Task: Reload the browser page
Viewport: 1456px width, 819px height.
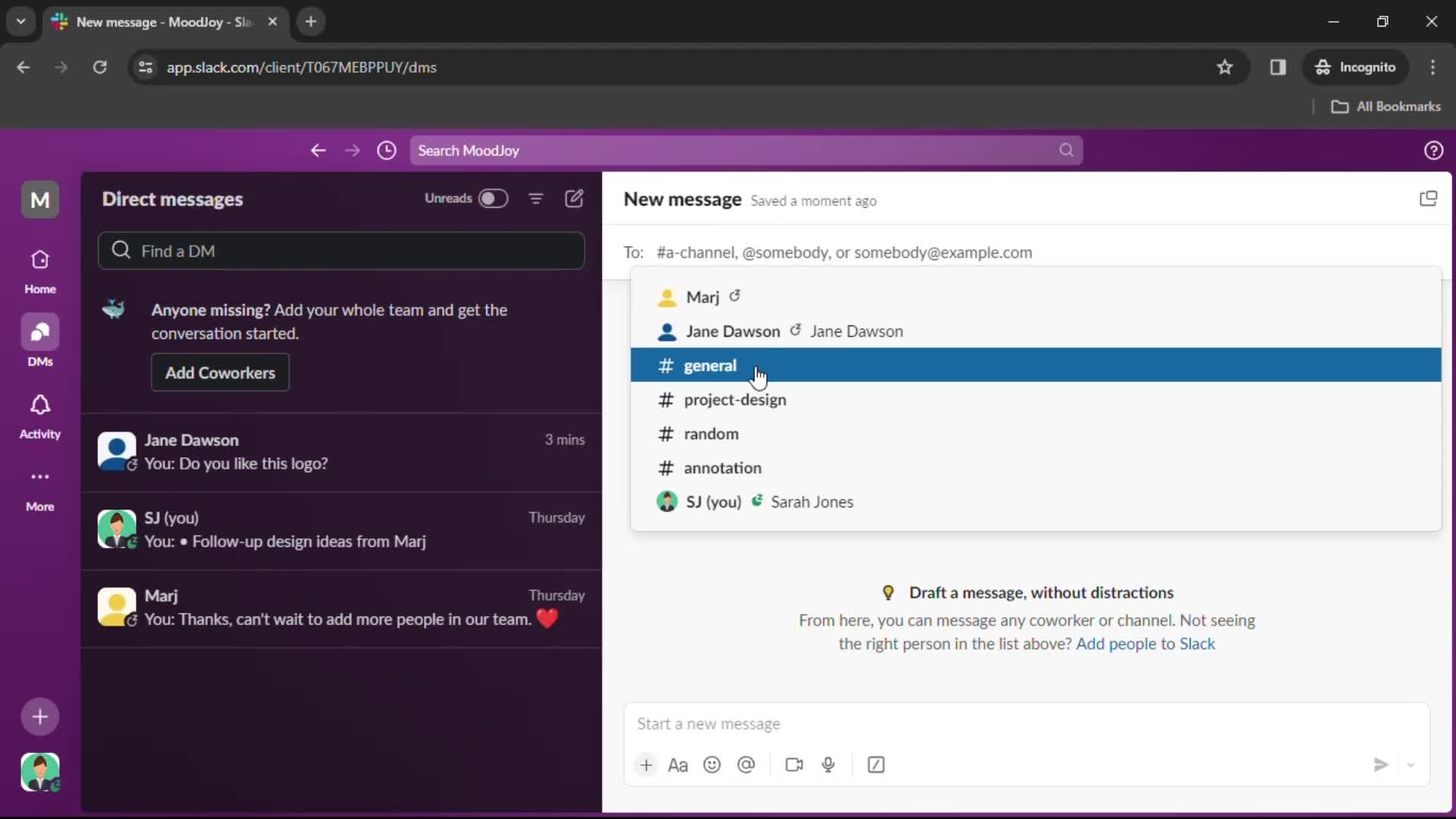Action: 99,67
